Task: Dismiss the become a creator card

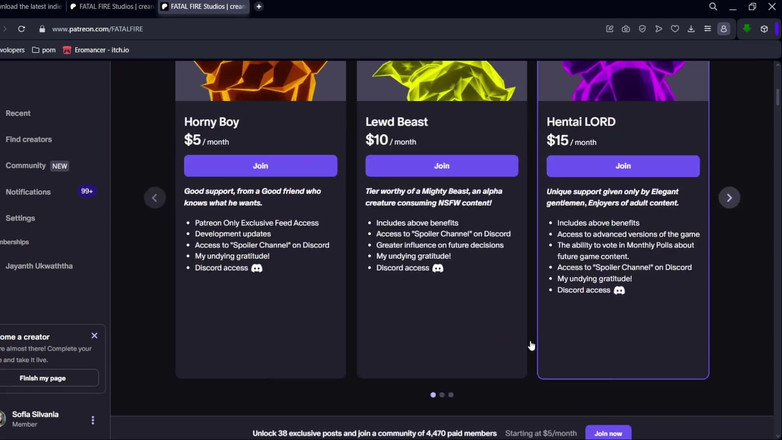Action: pos(94,336)
